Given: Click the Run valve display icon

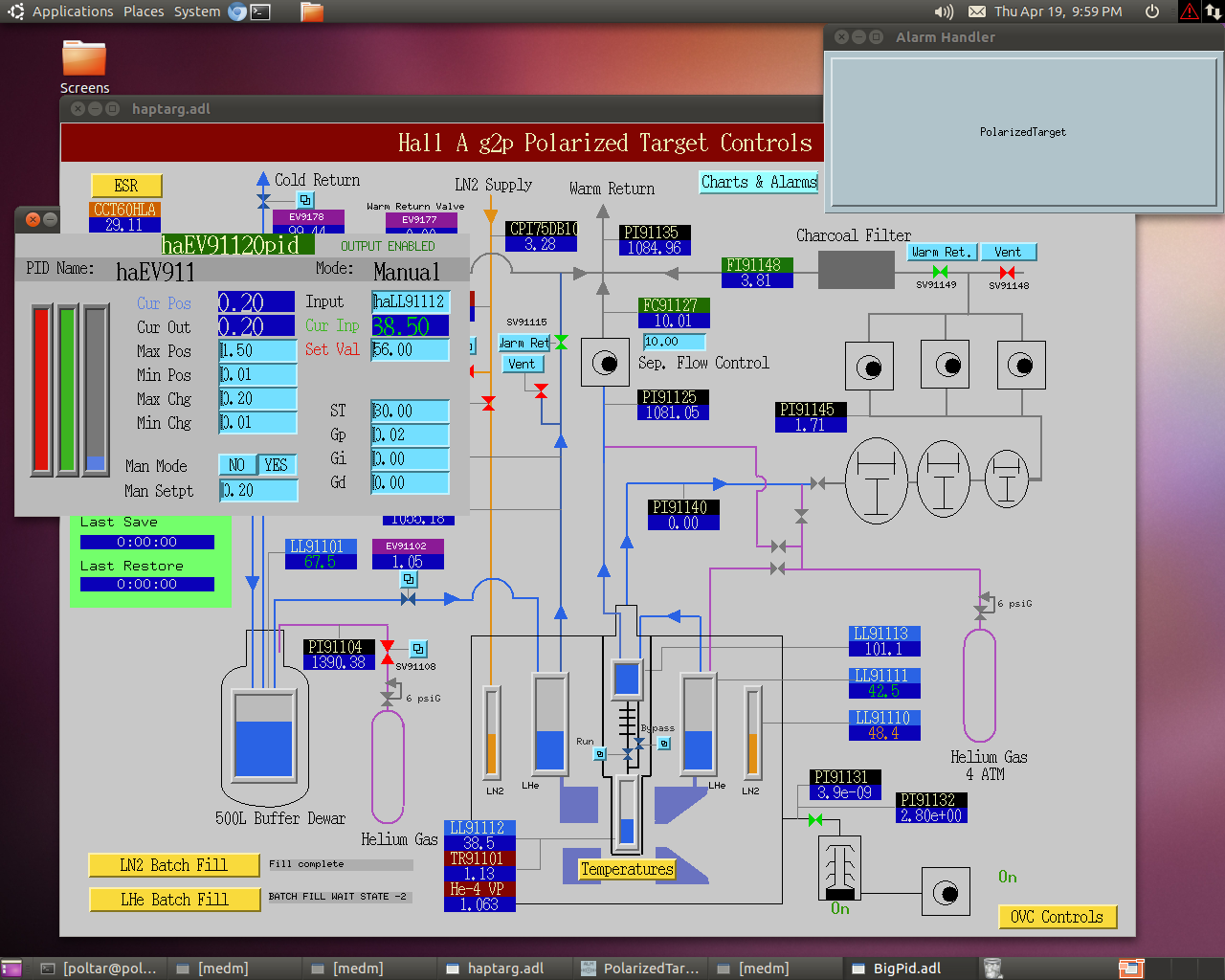Looking at the screenshot, I should [x=600, y=754].
